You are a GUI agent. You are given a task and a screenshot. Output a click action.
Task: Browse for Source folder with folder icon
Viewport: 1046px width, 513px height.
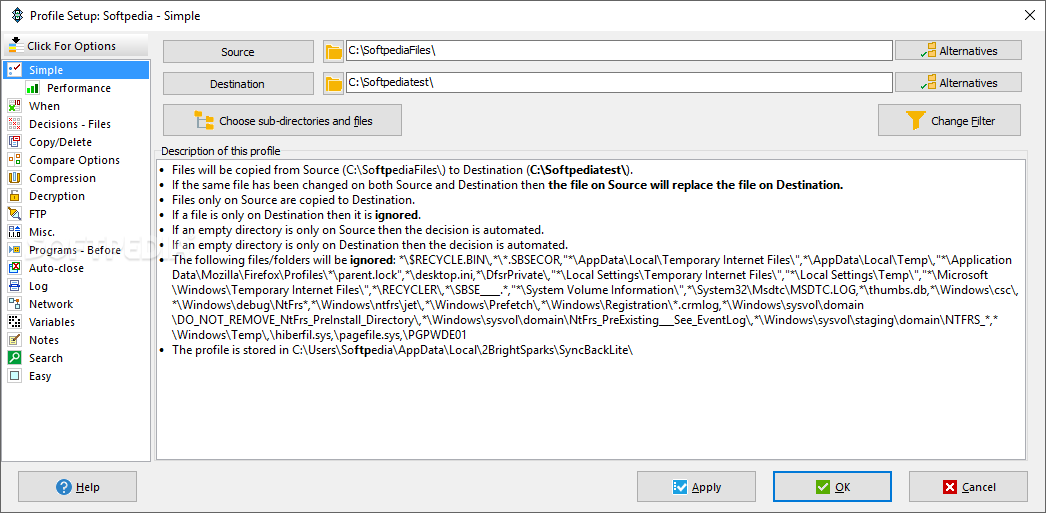(x=333, y=51)
